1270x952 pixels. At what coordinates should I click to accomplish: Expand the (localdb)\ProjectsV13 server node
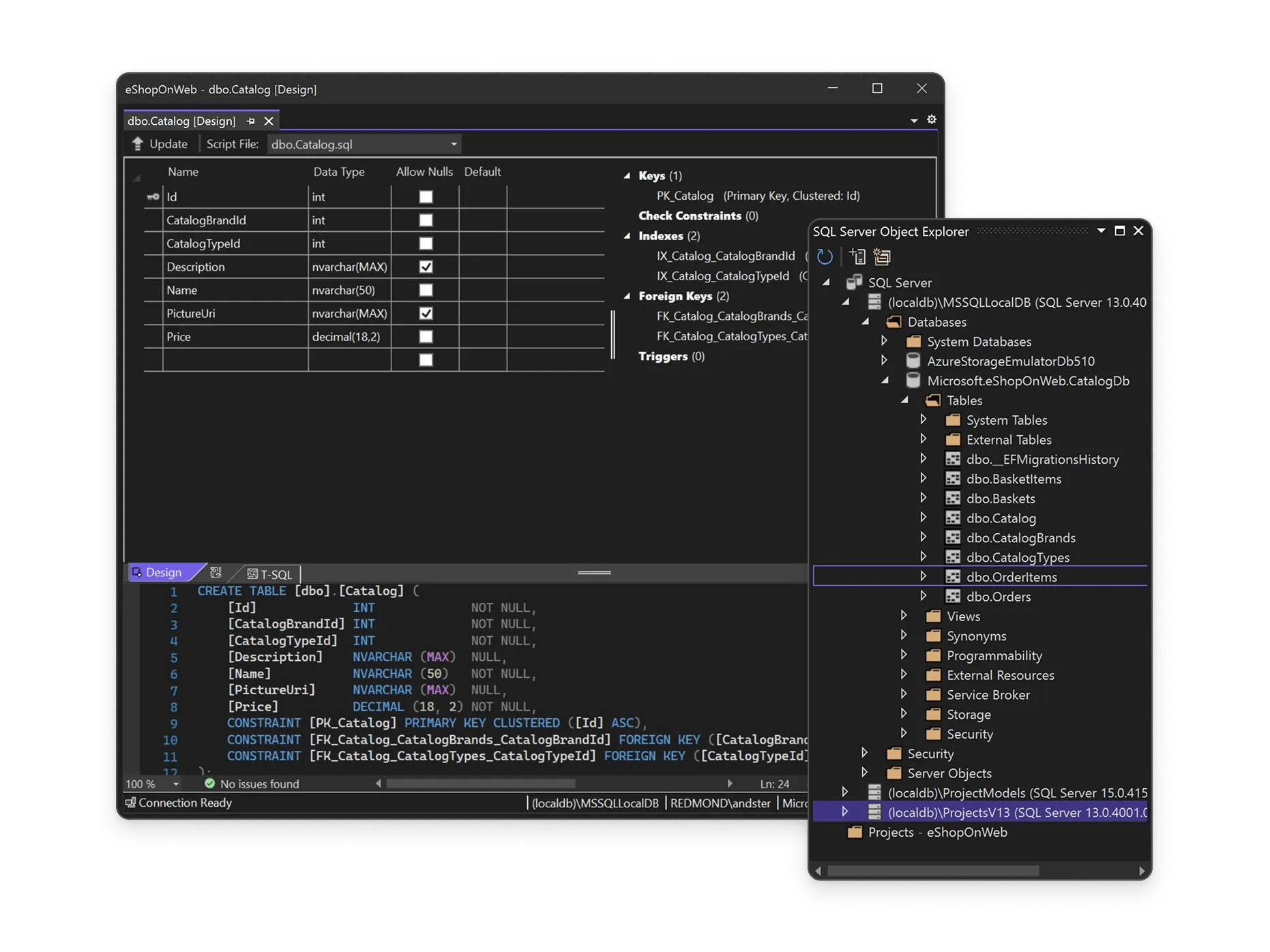[x=845, y=812]
